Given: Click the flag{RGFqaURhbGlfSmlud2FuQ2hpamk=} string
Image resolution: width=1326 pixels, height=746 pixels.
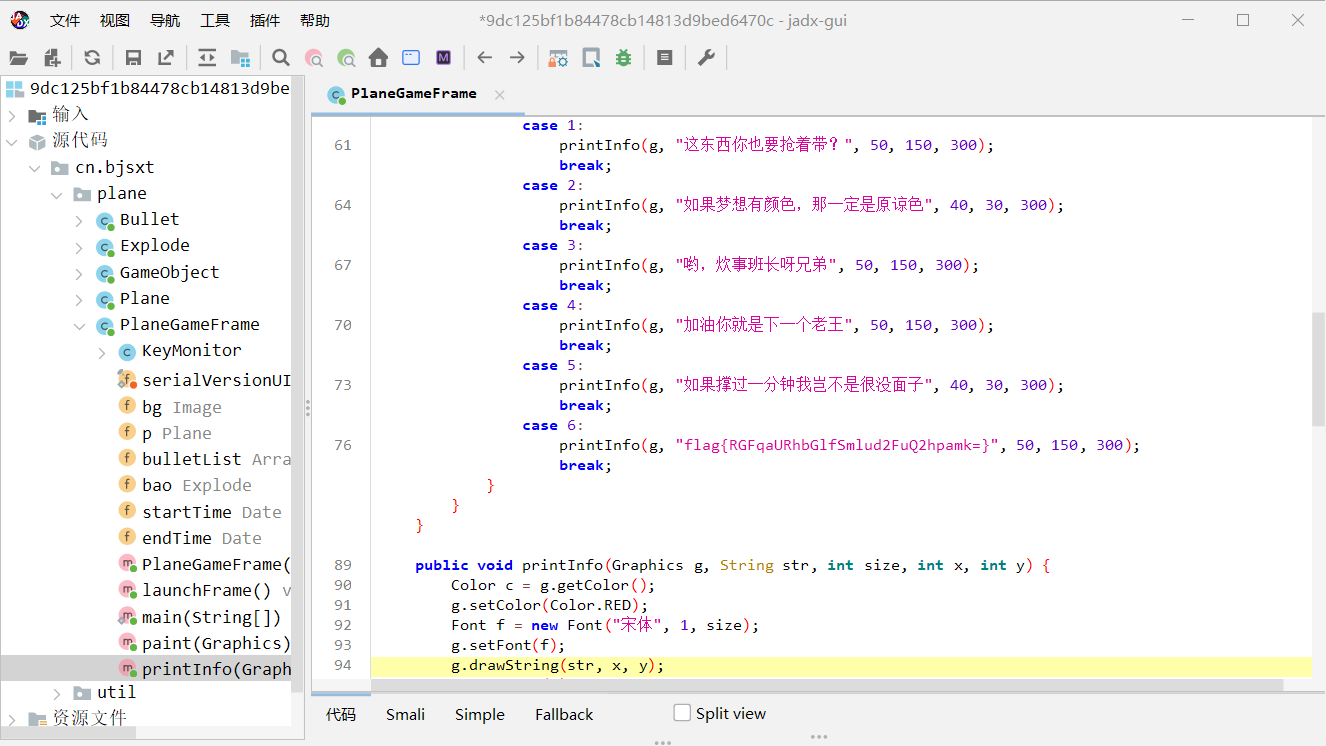Looking at the screenshot, I should (838, 445).
